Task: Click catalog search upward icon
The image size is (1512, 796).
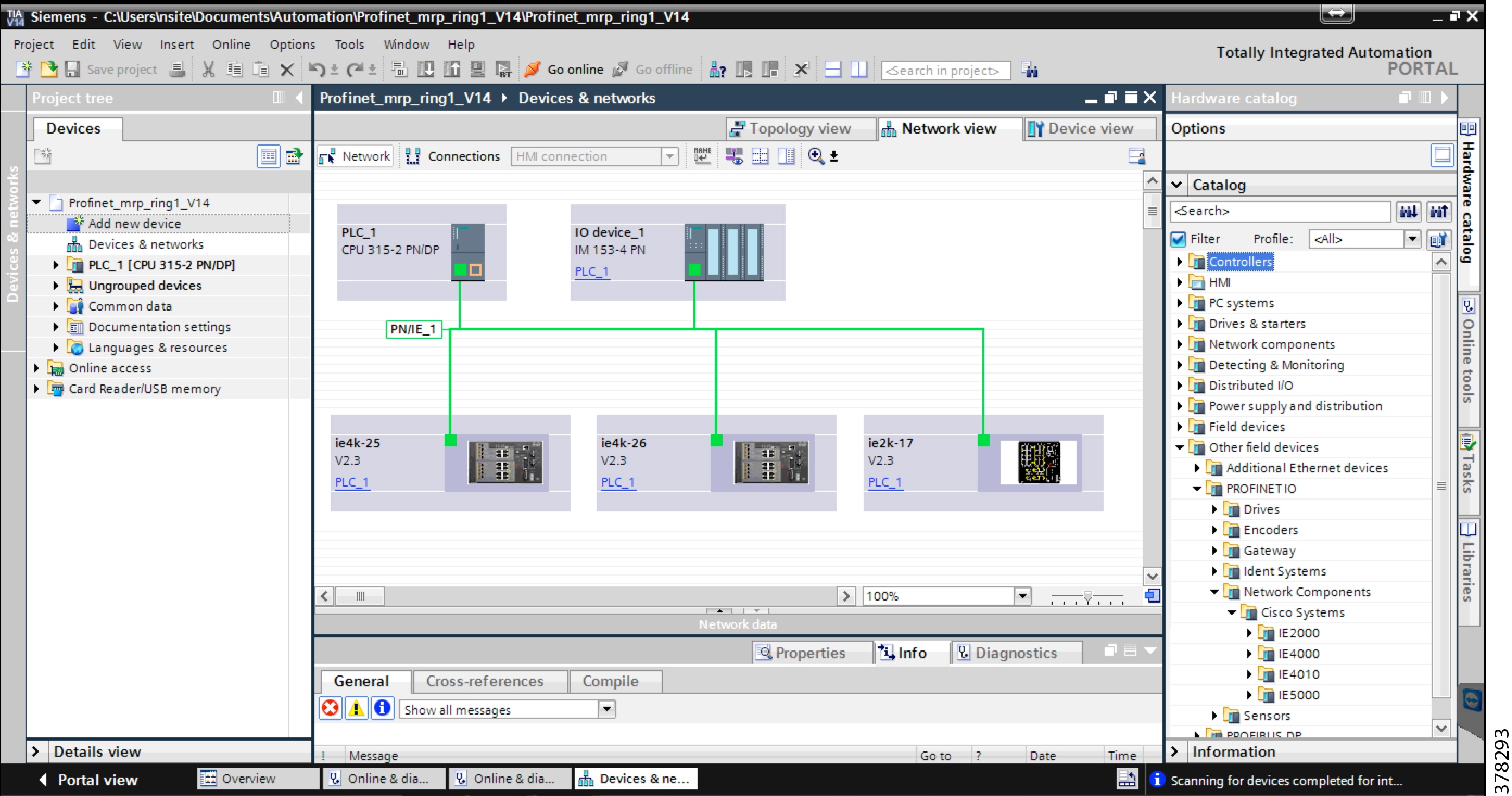Action: click(x=1439, y=211)
